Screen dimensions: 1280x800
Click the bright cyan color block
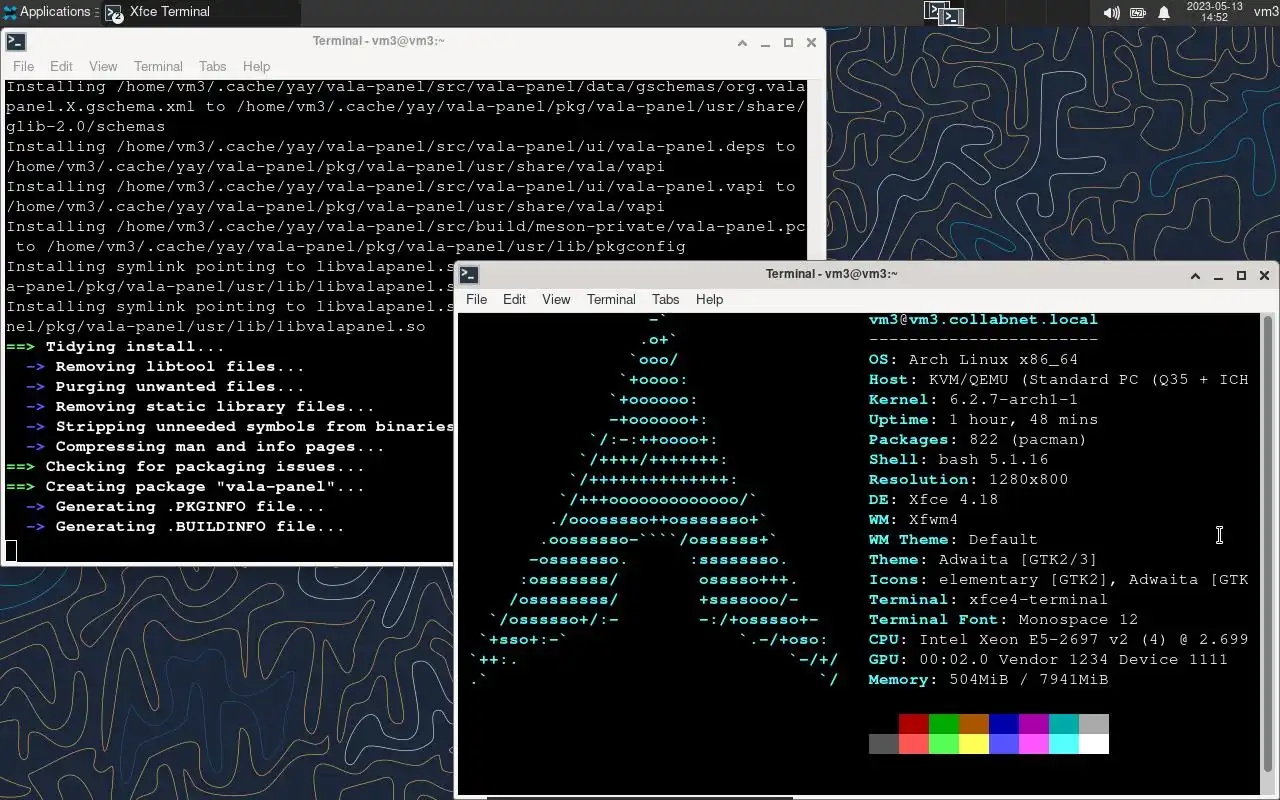(1064, 744)
